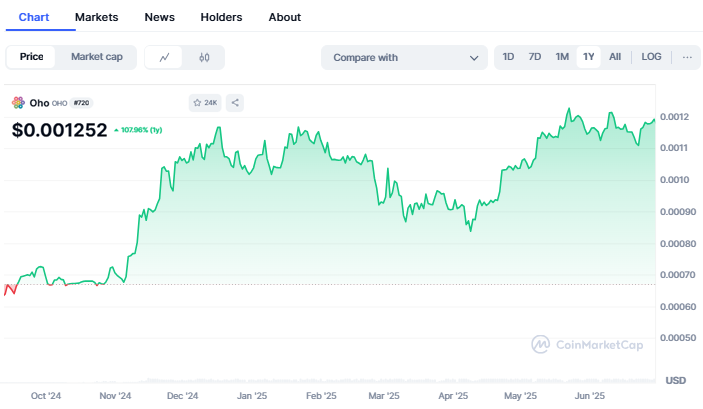703x409 pixels.
Task: Enable LOG scale on chart
Action: tap(651, 57)
